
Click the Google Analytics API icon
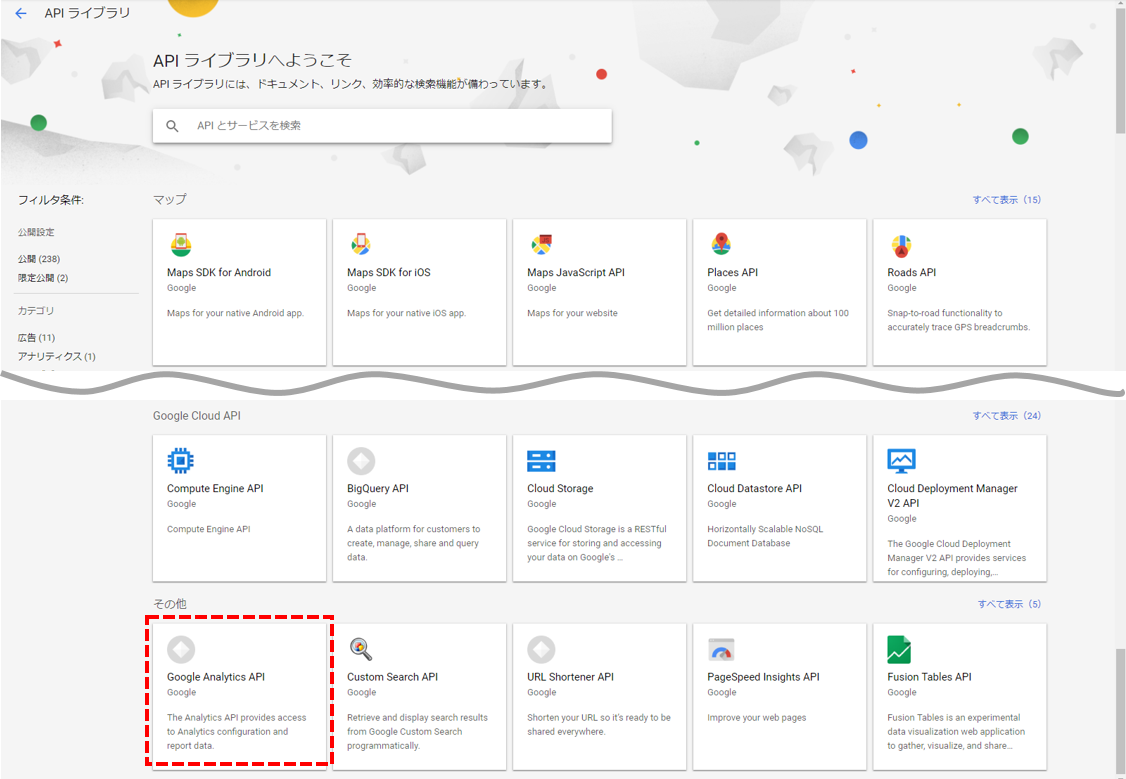181,649
